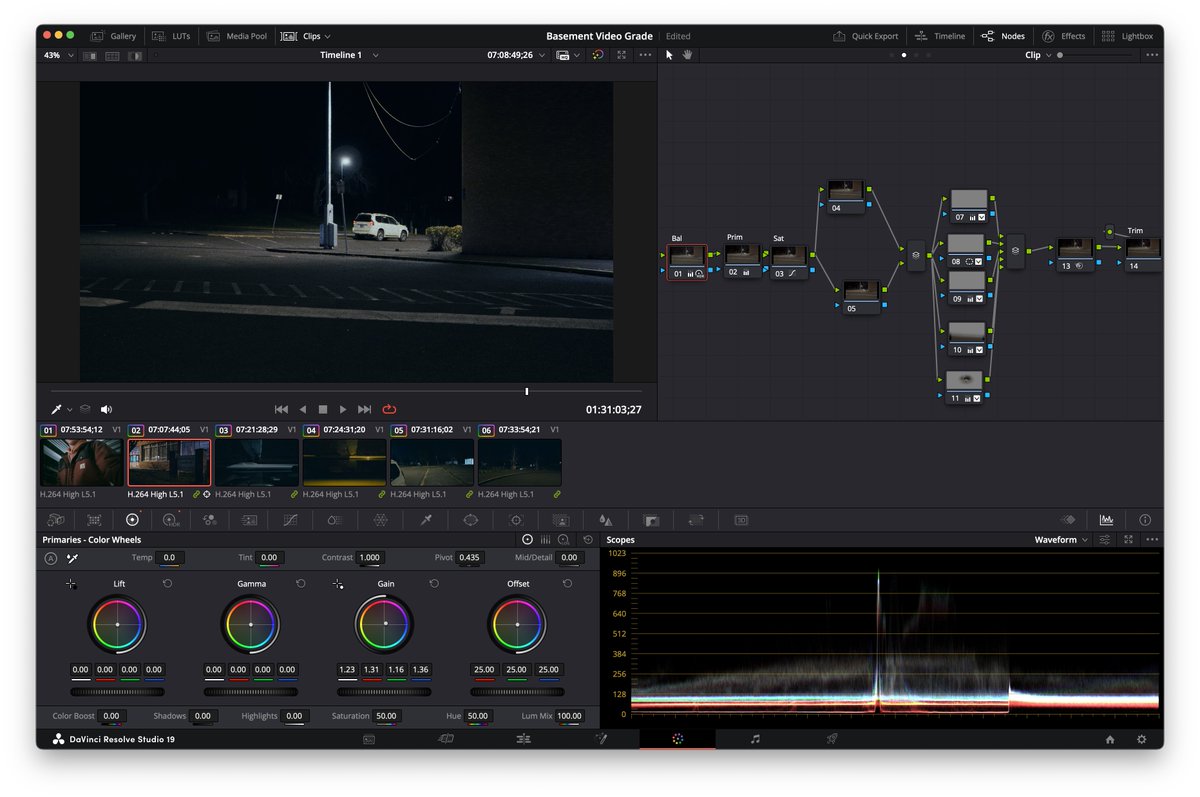
Task: Switch to the Color page
Action: 677,739
